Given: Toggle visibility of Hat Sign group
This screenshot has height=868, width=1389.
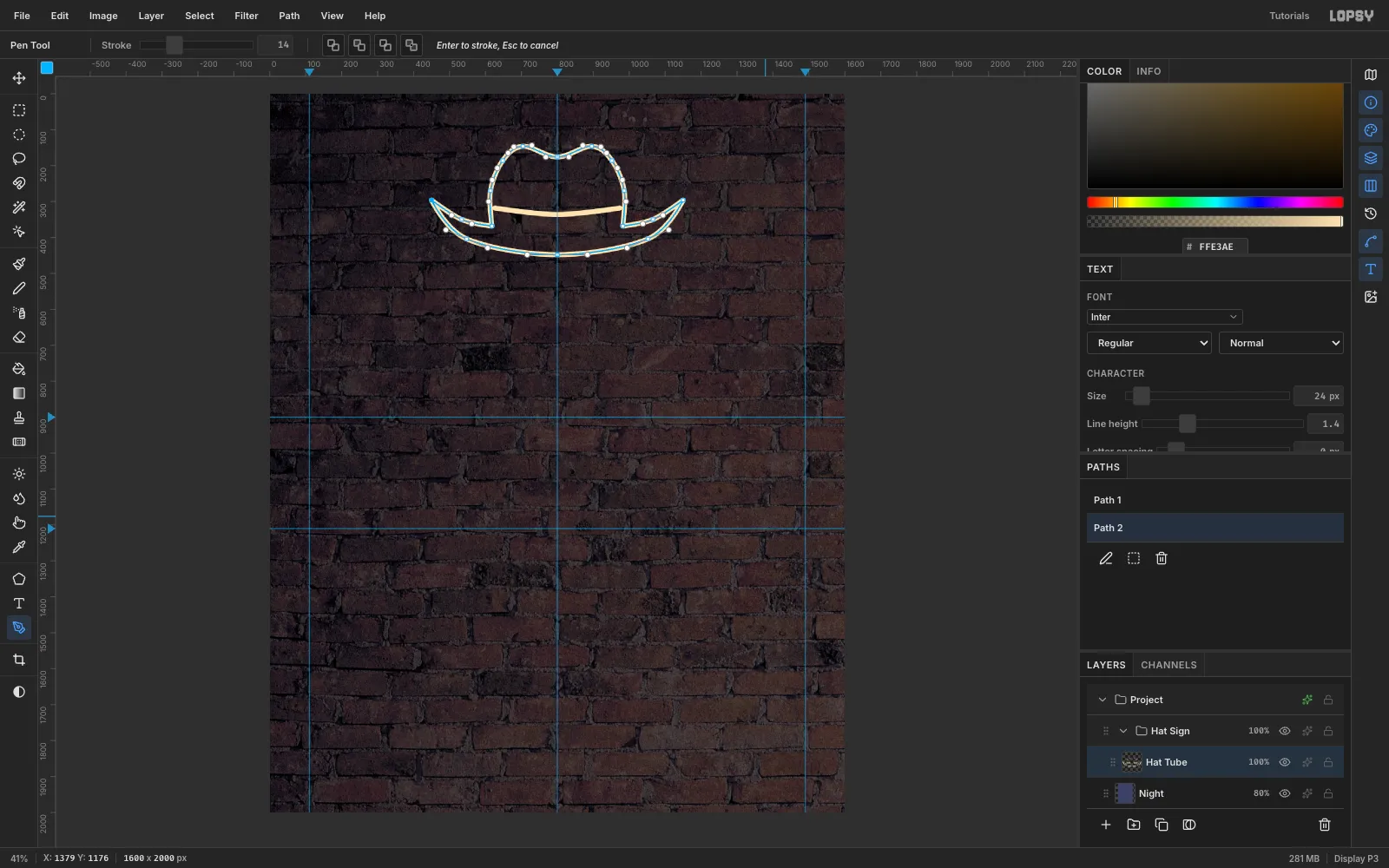Looking at the screenshot, I should coord(1285,731).
